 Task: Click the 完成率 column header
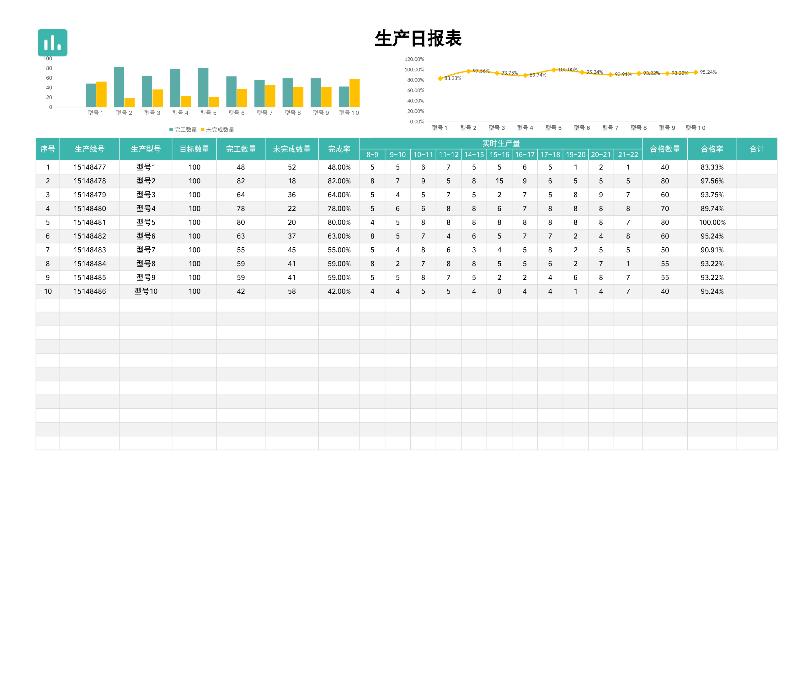(x=339, y=149)
